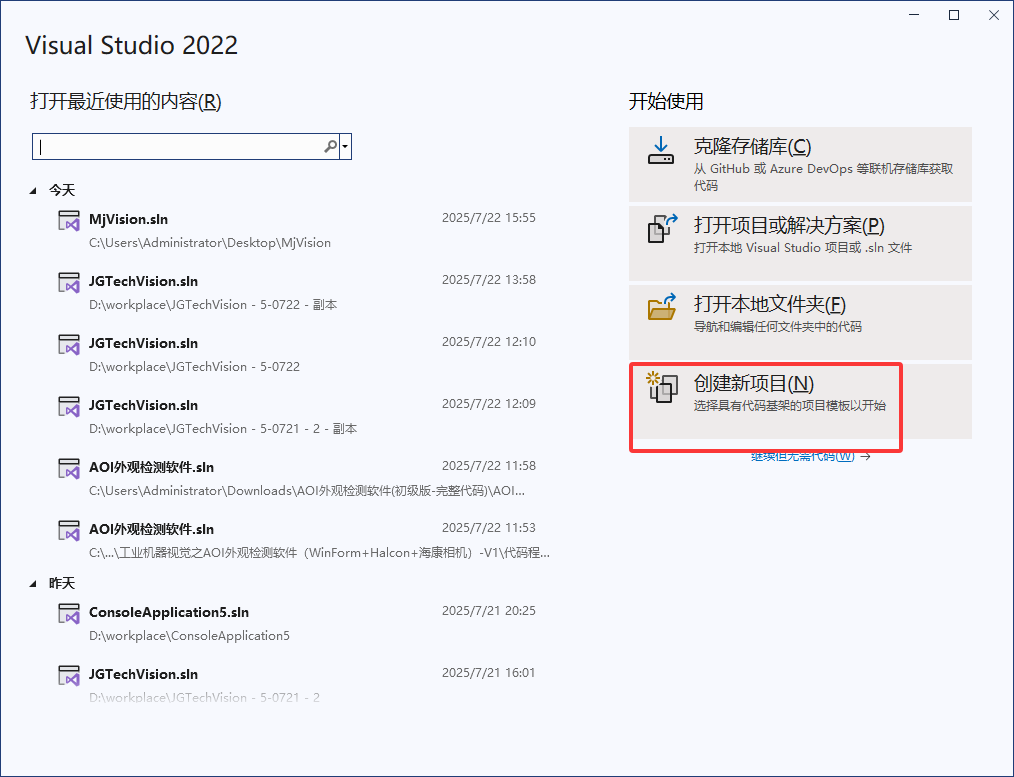Open the search box dropdown arrow
The width and height of the screenshot is (1014, 777).
345,147
